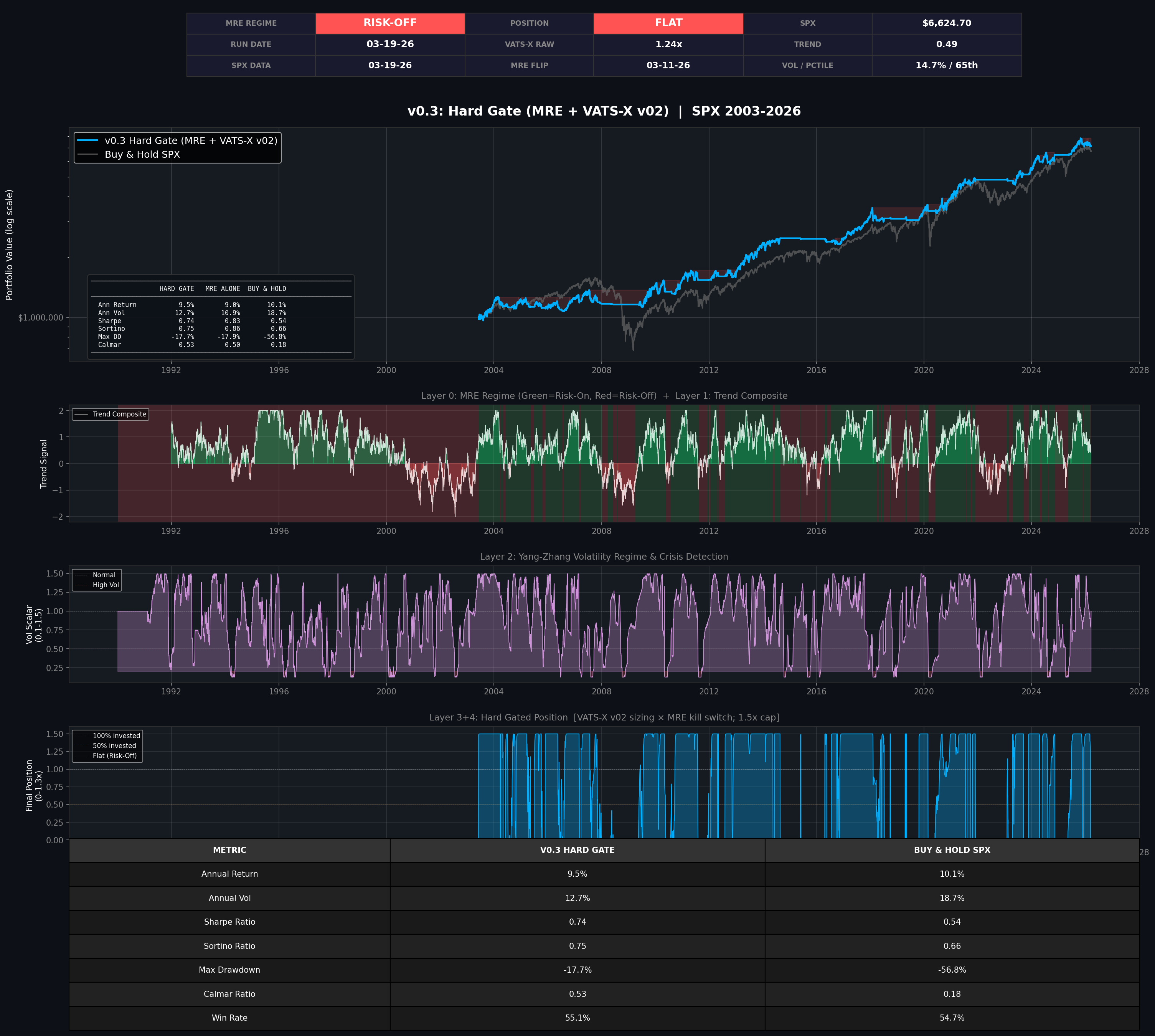This screenshot has width=1155, height=1036.
Task: Click the Max Drawdown row label
Action: [229, 970]
